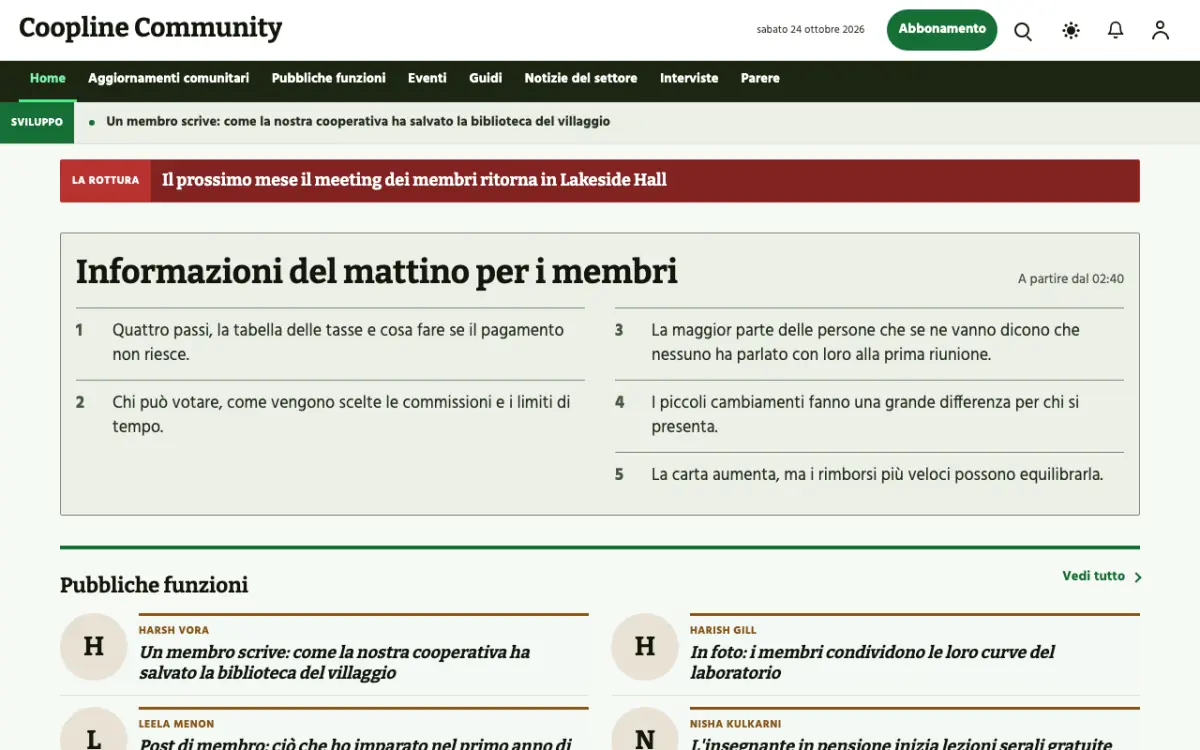Click the chevron arrow beside Vedi tutto

[1138, 577]
